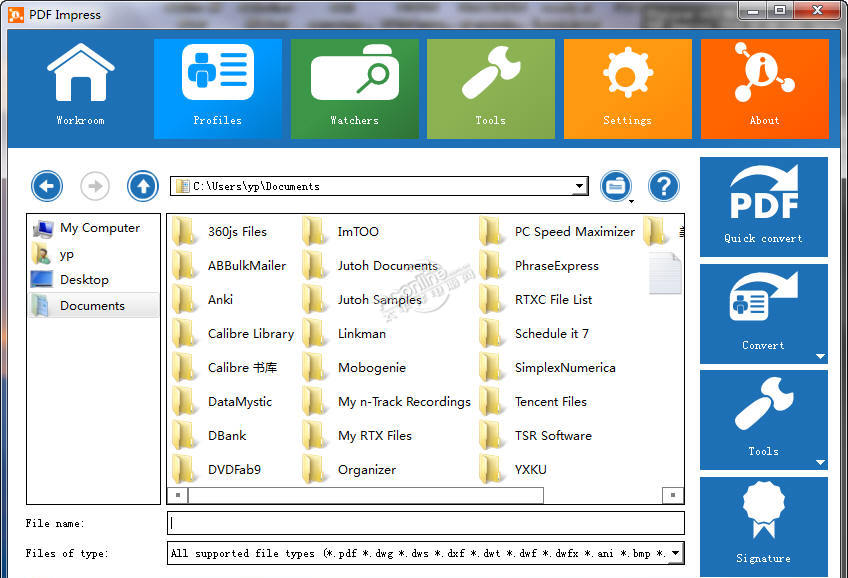This screenshot has height=578, width=848.
Task: Select the Linkman folder
Action: click(x=344, y=334)
